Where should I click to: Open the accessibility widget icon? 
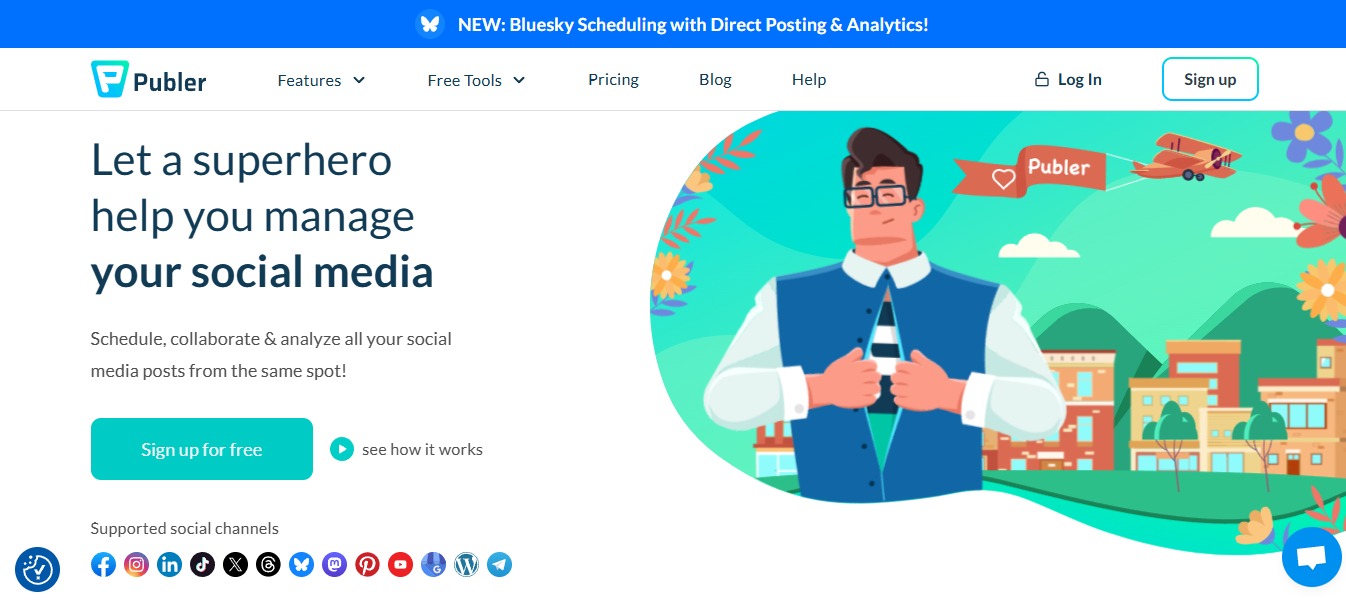coord(37,568)
